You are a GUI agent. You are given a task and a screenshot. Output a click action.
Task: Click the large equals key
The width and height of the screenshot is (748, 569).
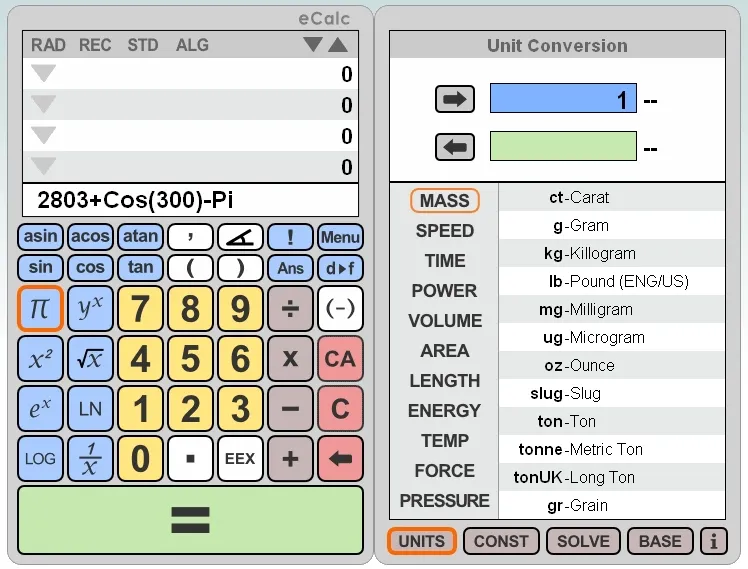pos(190,520)
